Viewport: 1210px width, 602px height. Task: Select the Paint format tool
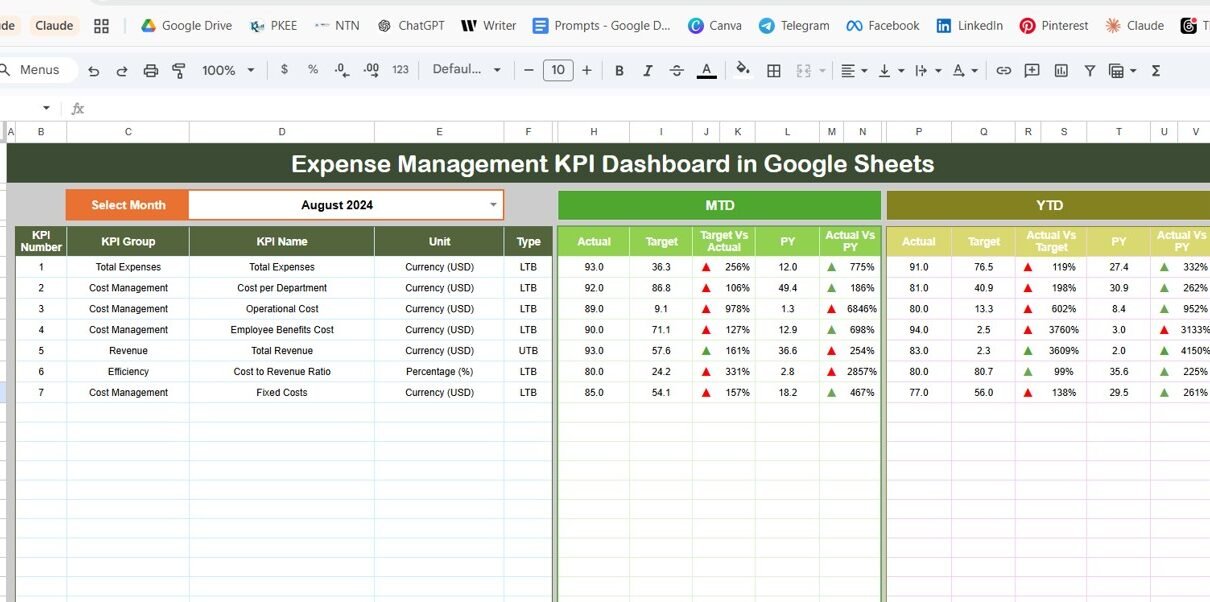click(179, 70)
